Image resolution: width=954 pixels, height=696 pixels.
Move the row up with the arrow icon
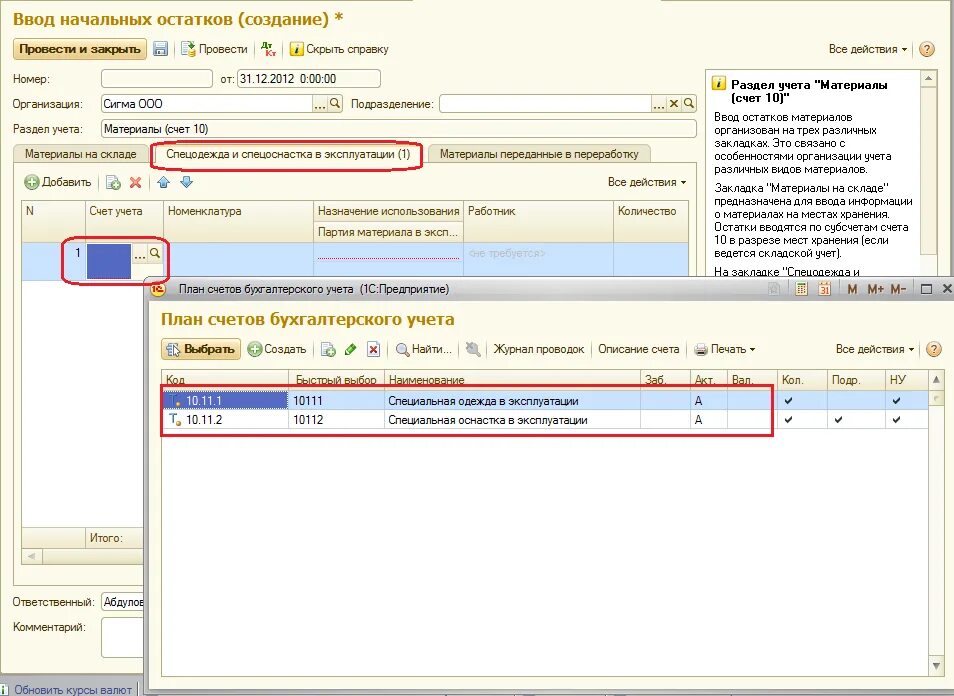point(163,182)
